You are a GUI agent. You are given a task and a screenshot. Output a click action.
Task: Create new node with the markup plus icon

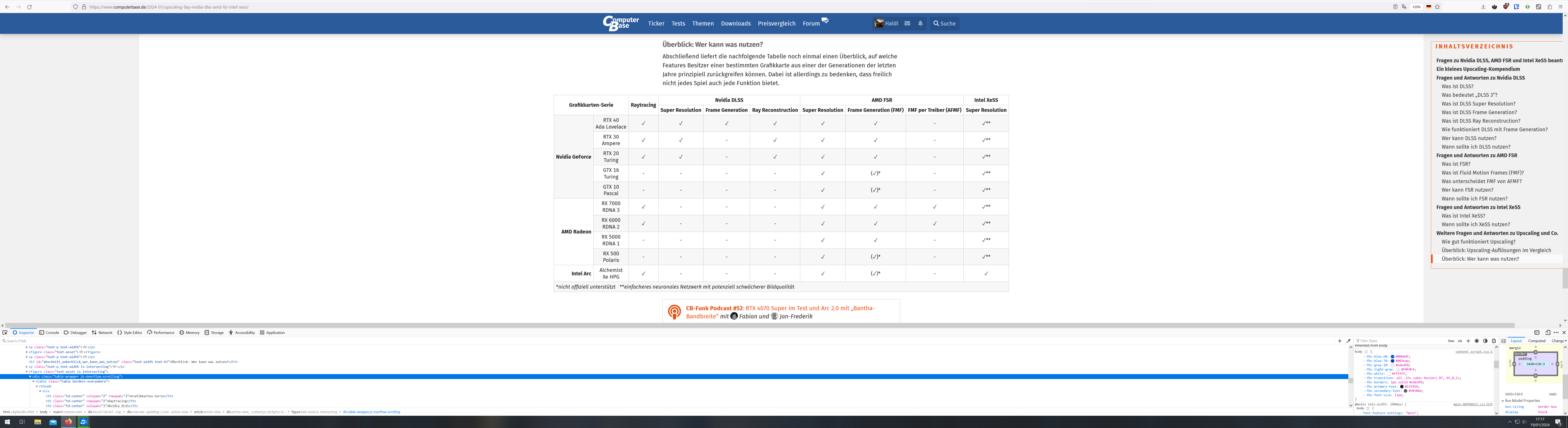[1340, 341]
